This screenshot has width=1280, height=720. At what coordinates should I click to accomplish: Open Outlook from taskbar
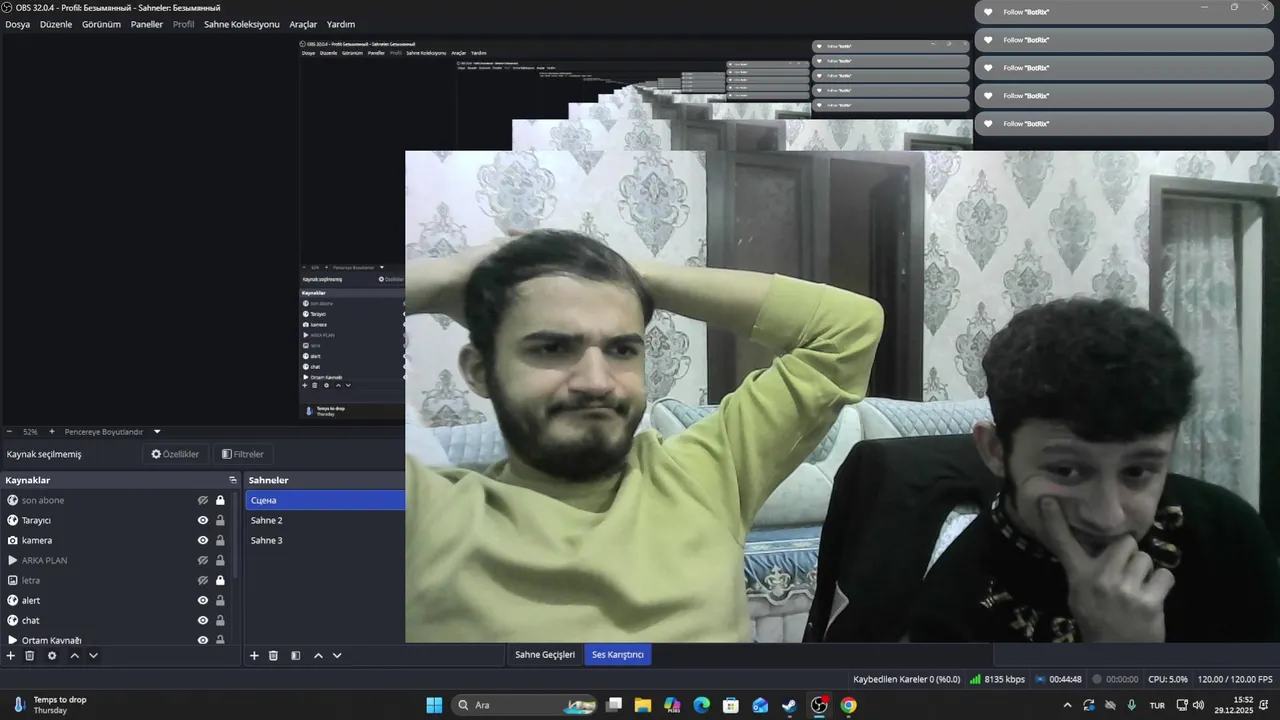point(760,705)
